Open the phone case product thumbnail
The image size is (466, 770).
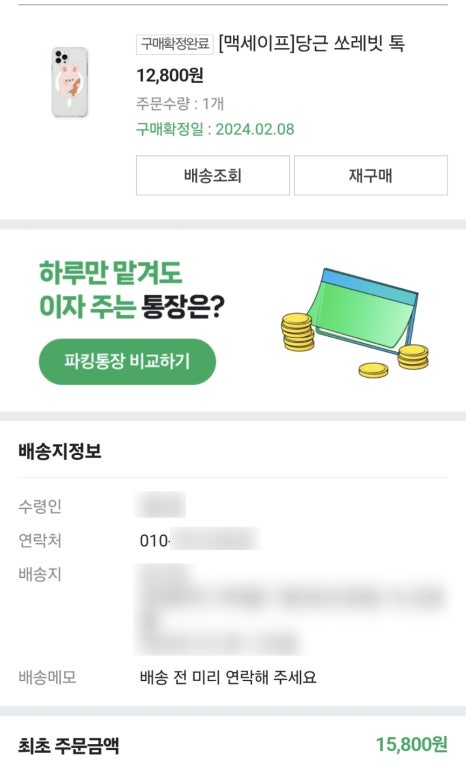click(70, 82)
